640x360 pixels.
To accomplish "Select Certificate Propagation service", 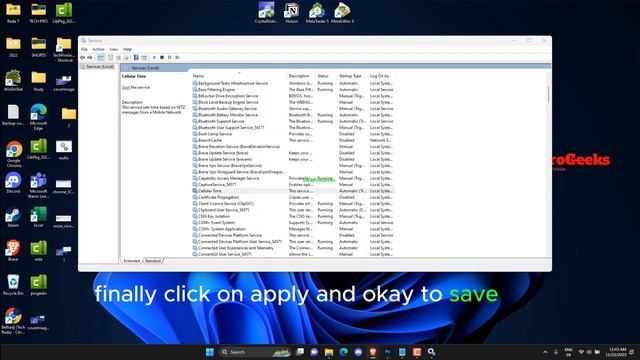I will coord(292,197).
